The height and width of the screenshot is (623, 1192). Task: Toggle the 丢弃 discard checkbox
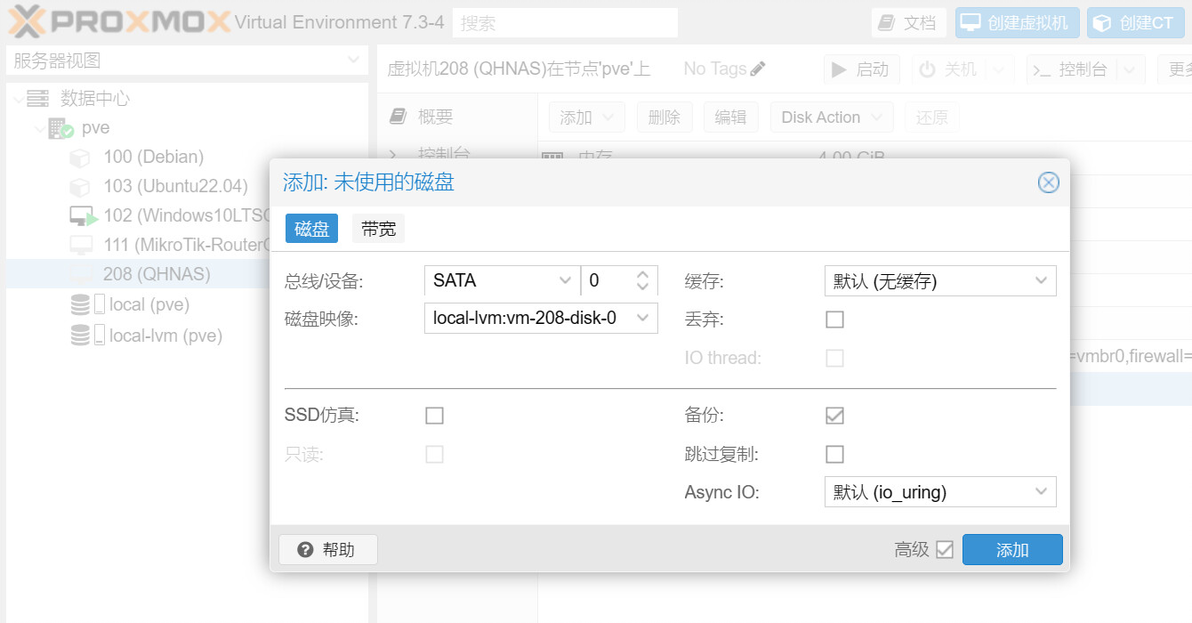pos(835,319)
